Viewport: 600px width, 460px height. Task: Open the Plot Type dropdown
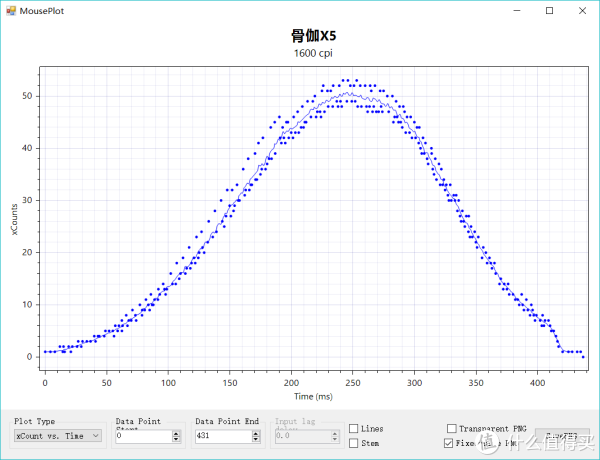[58, 436]
